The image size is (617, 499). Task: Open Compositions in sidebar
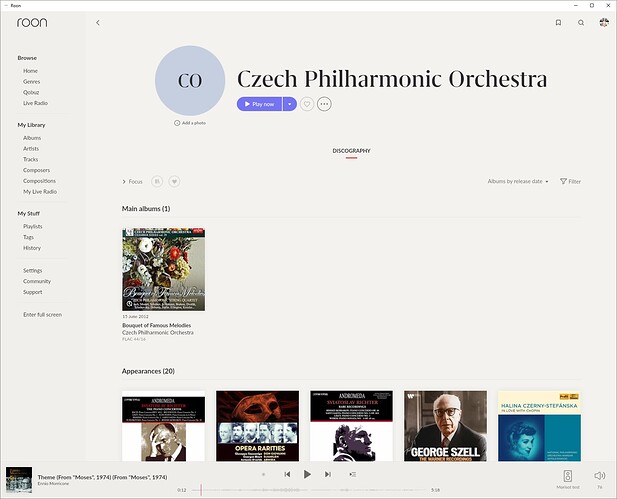(x=39, y=181)
